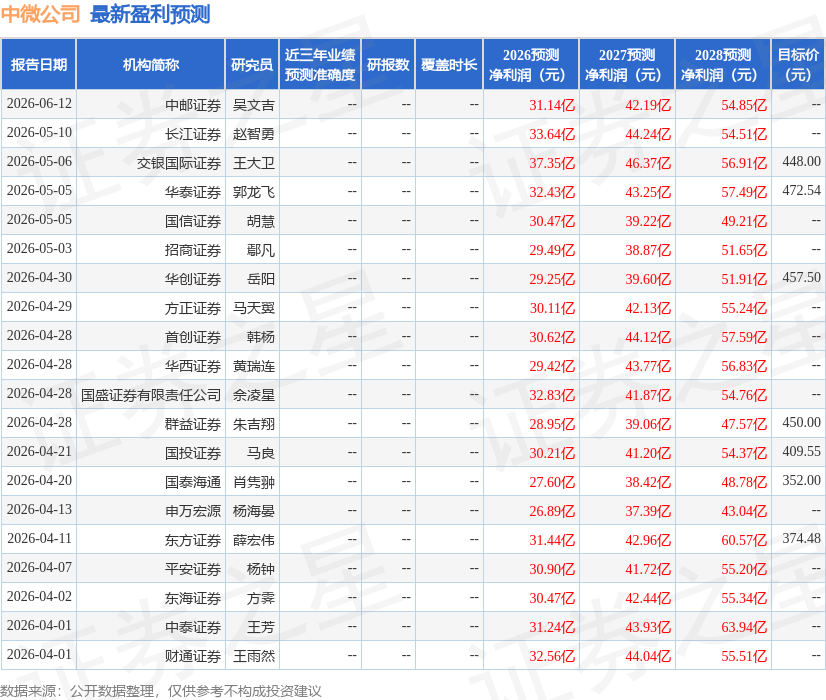
Task: Click analyst name 吴文吉
Action: click(x=254, y=105)
